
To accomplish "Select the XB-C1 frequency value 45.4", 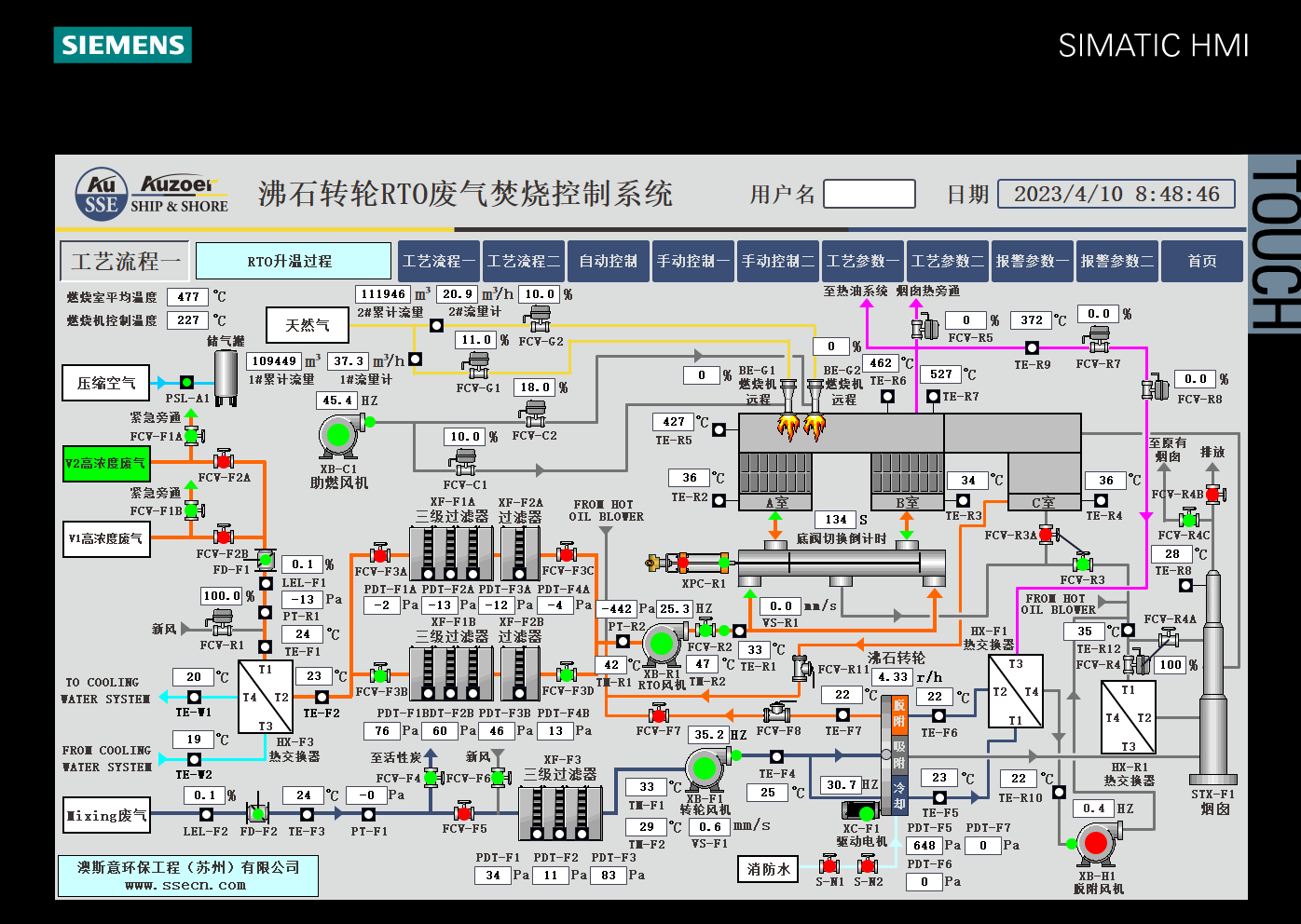I will [x=337, y=401].
